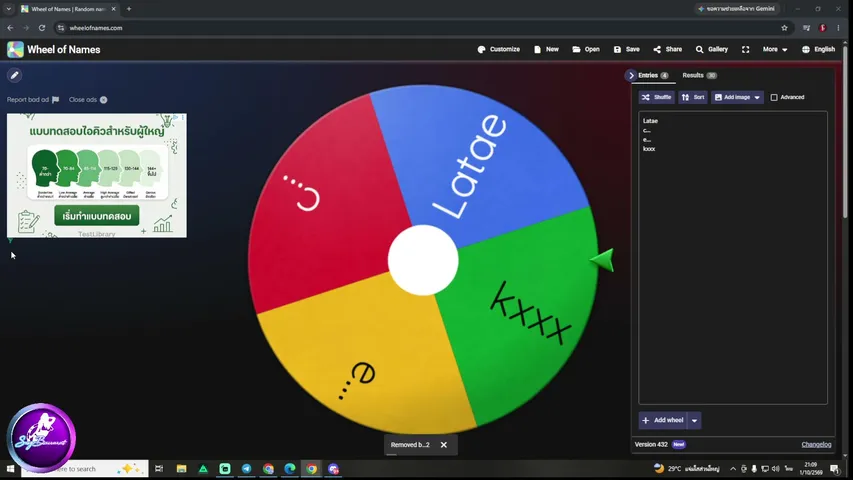Click the yellow wheel slice
Screen dimensions: 853x480
370,359
